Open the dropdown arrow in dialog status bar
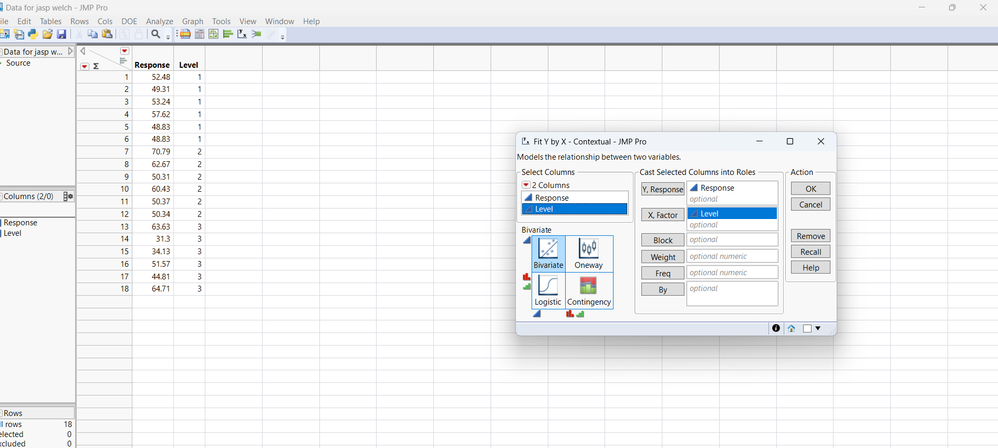Viewport: 998px width, 448px height. 818,328
